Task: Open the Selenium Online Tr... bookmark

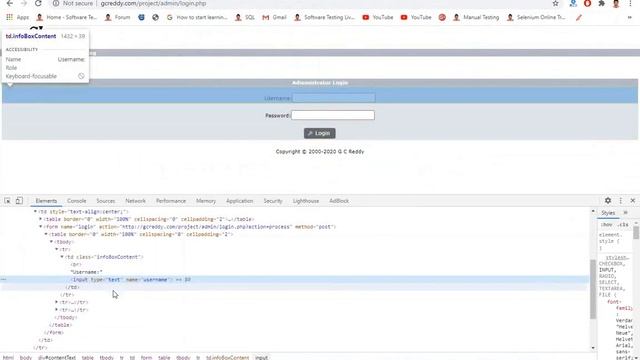Action: 536,17
